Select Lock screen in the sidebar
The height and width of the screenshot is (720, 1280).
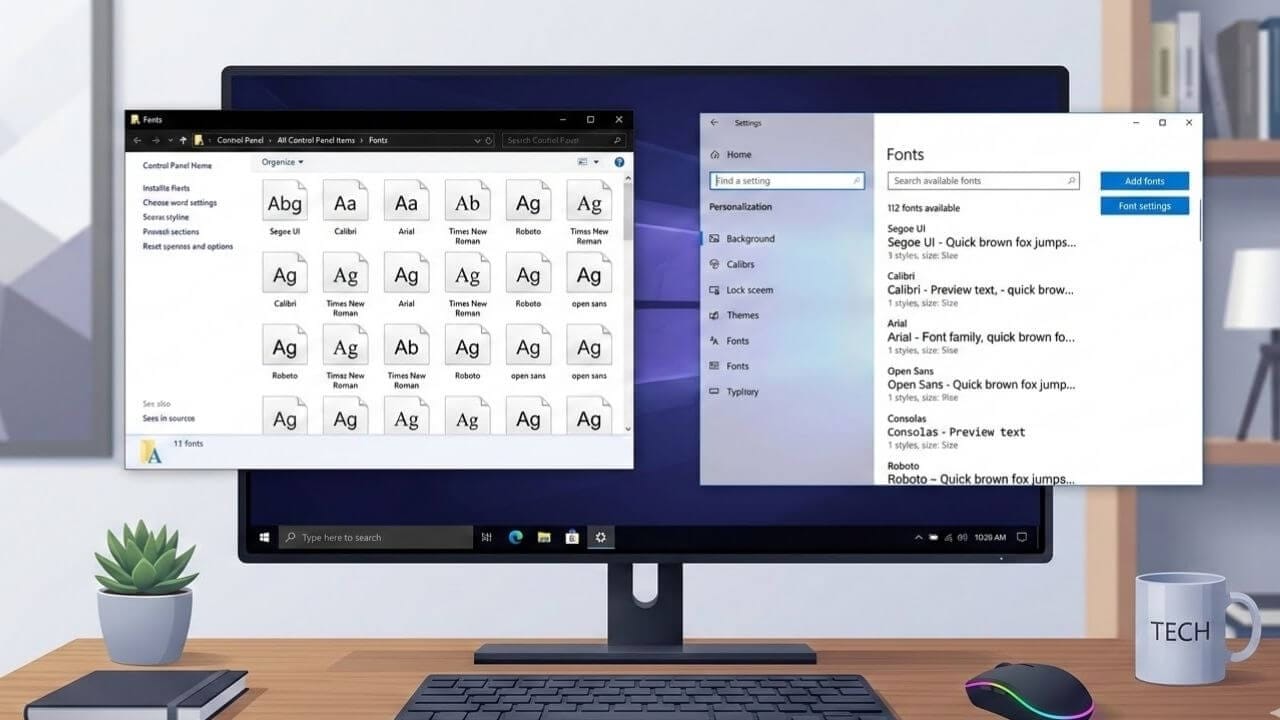[744, 289]
